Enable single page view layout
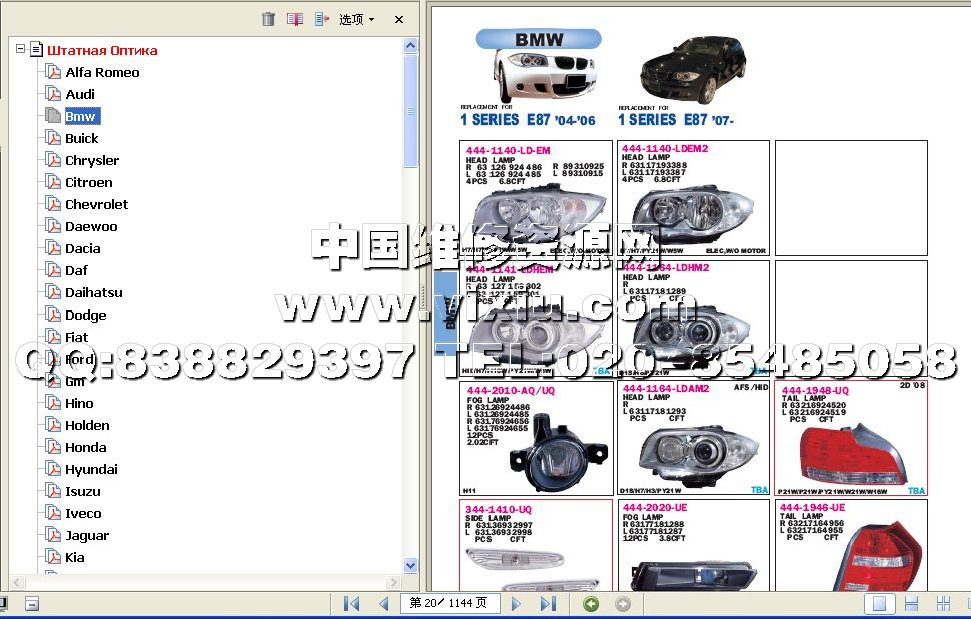Image resolution: width=971 pixels, height=619 pixels. tap(879, 603)
